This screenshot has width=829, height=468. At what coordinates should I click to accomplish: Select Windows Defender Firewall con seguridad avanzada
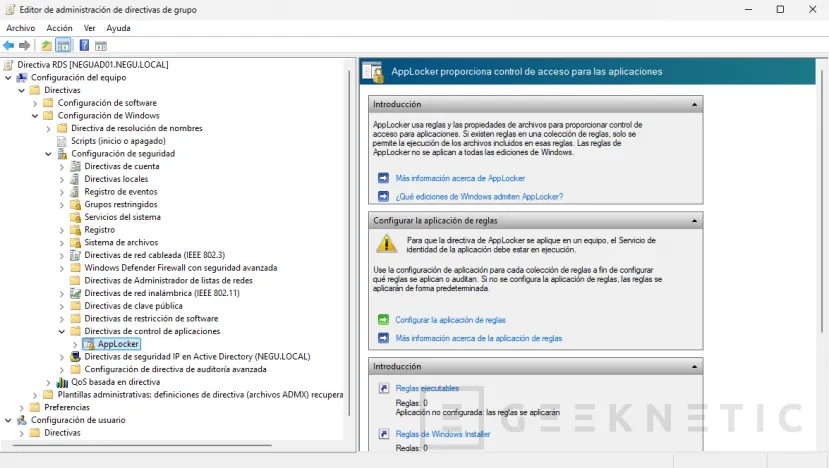181,268
